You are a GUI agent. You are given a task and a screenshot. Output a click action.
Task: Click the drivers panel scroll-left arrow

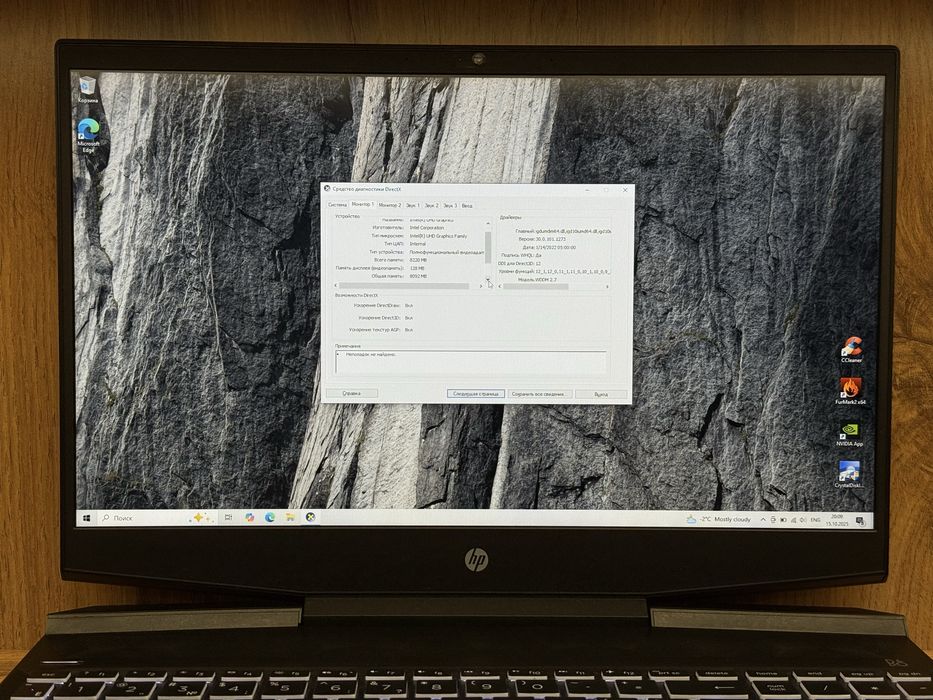[499, 287]
